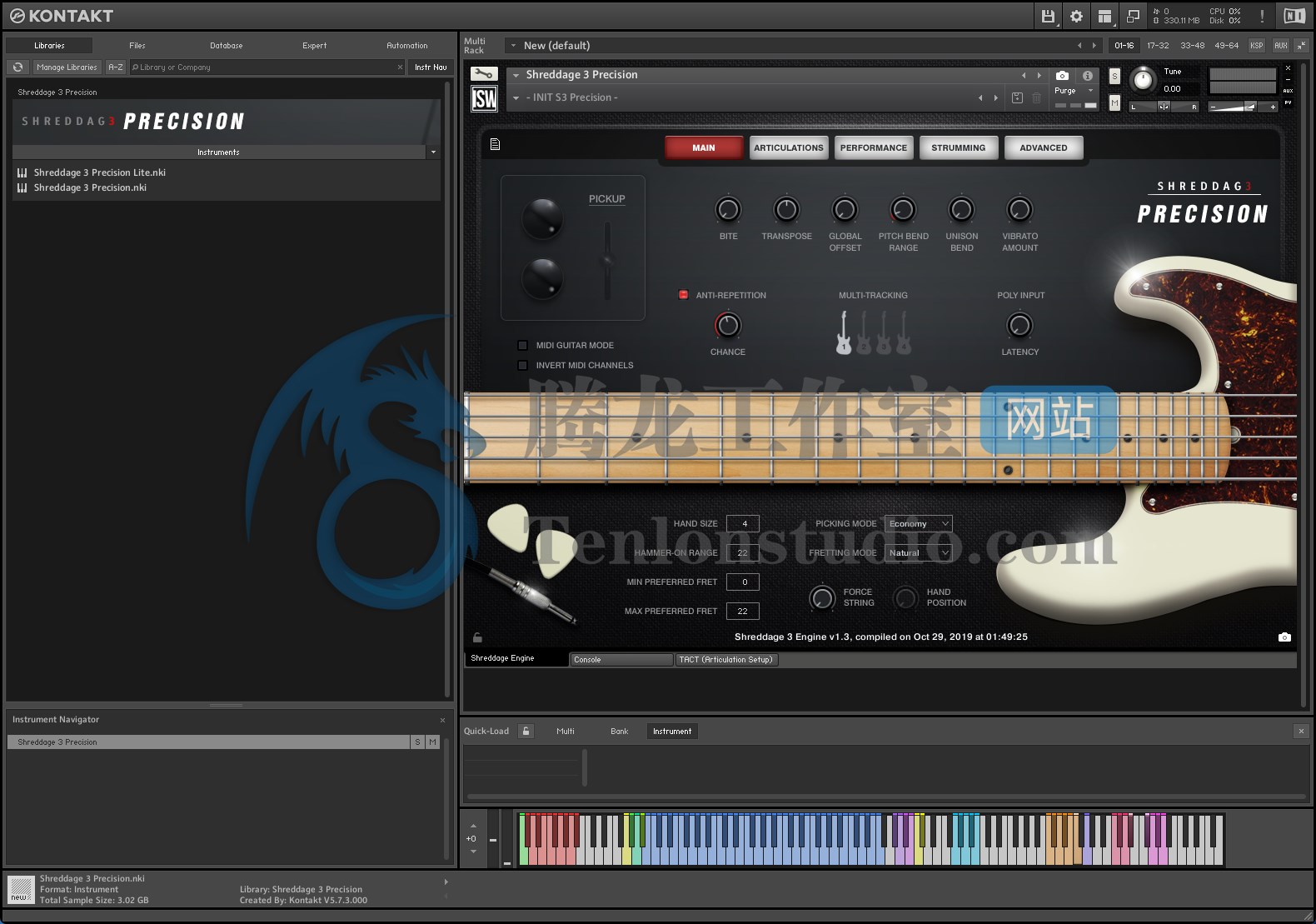
Task: Open the New (default) multi dropdown
Action: coord(514,46)
